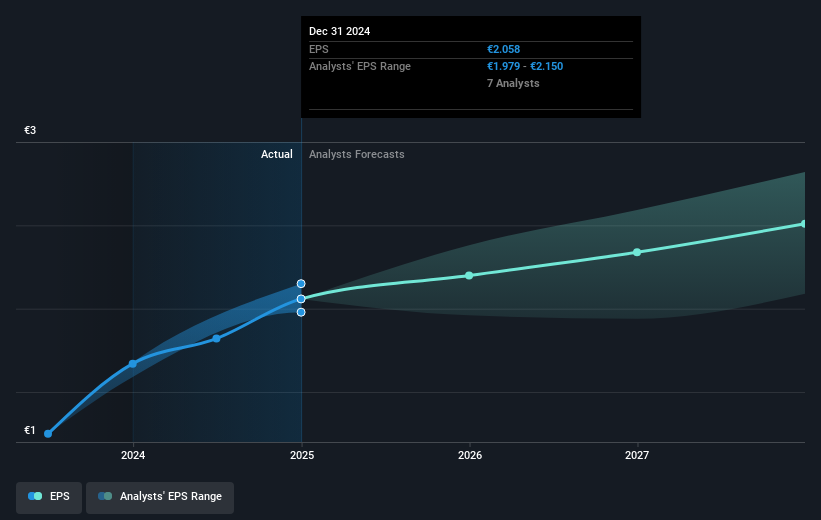Click the lower analyst range marker at 2025
The width and height of the screenshot is (821, 520).
pos(301,312)
